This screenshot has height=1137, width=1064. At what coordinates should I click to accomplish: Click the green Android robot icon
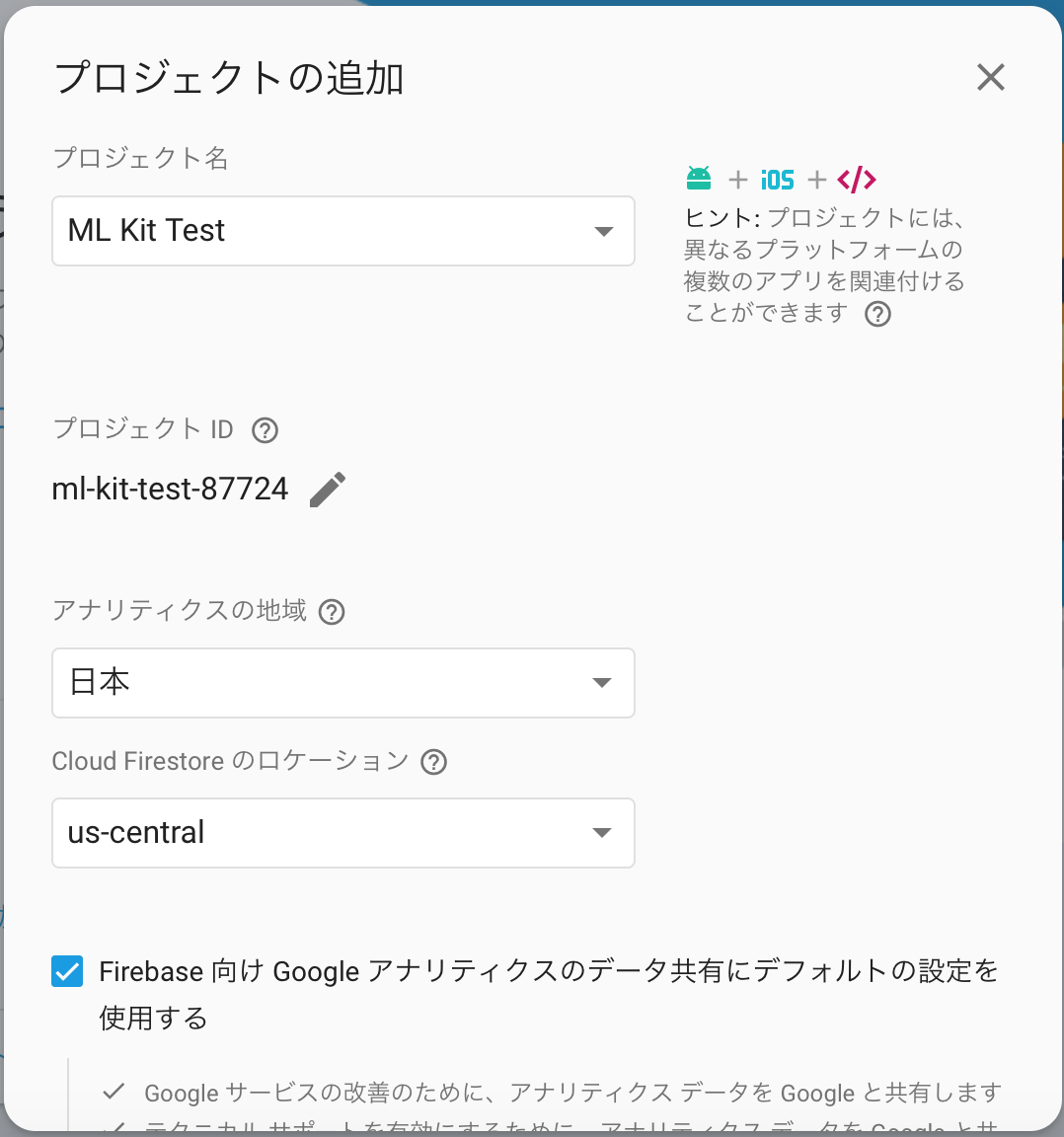tap(699, 179)
